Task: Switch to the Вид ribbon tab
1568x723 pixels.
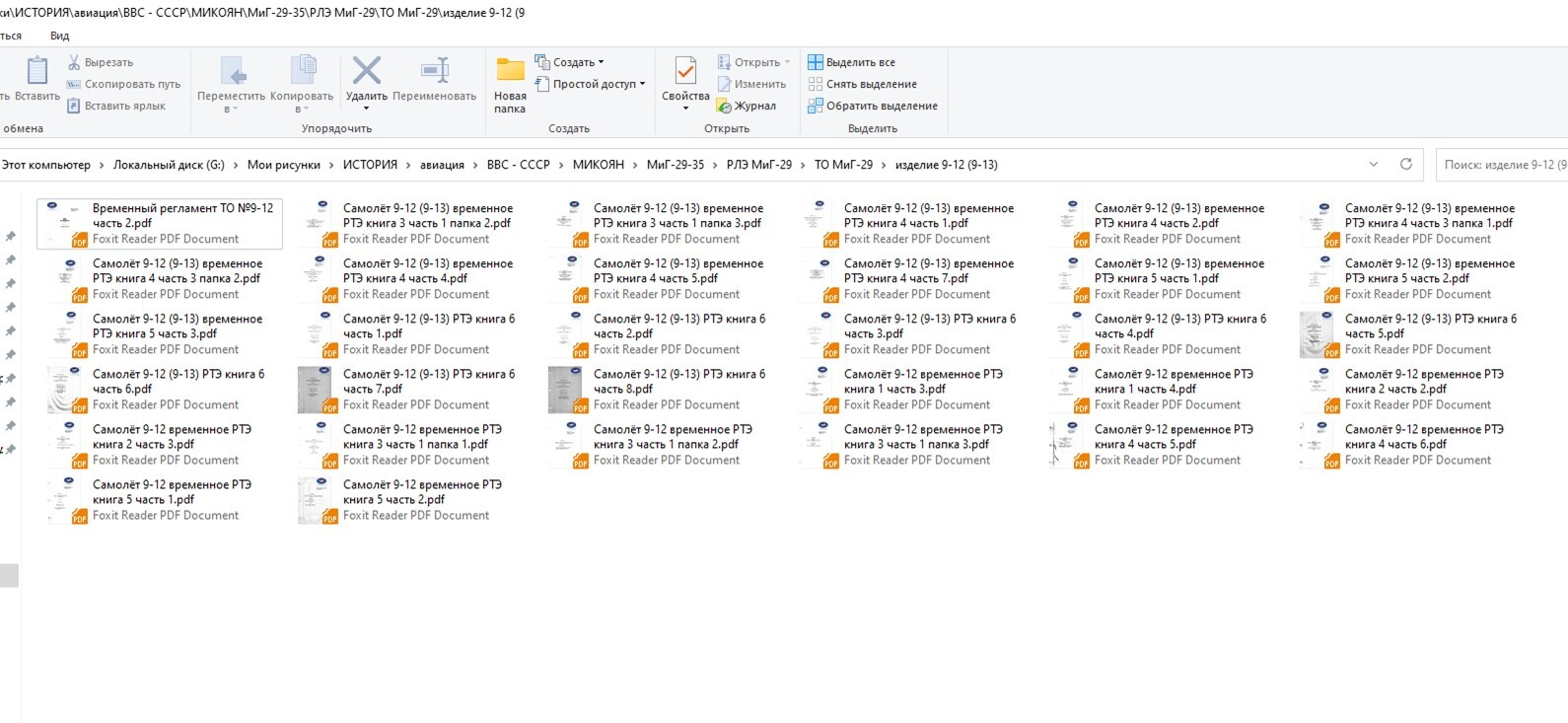Action: (x=60, y=36)
